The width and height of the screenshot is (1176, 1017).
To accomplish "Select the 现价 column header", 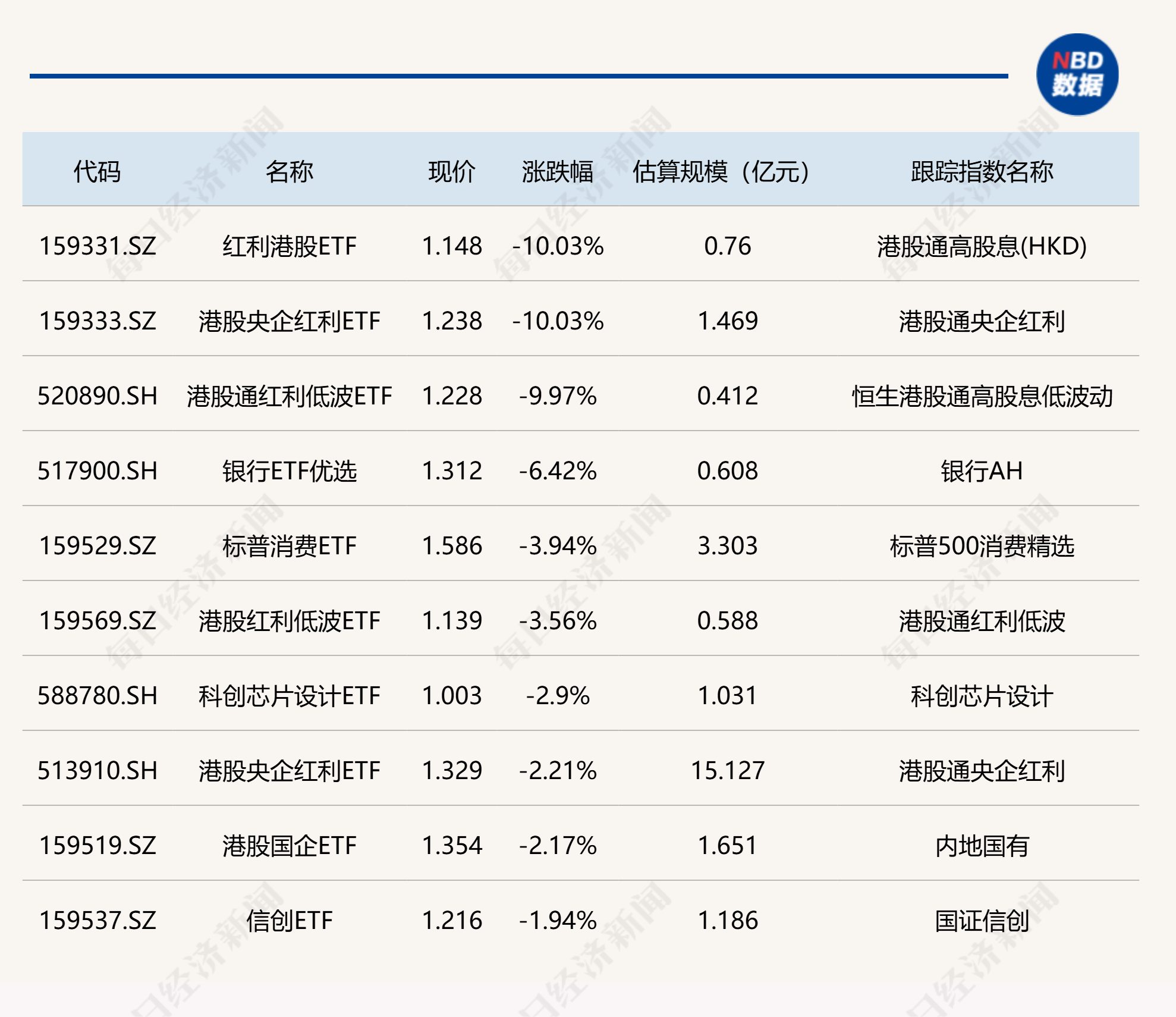I will [452, 172].
